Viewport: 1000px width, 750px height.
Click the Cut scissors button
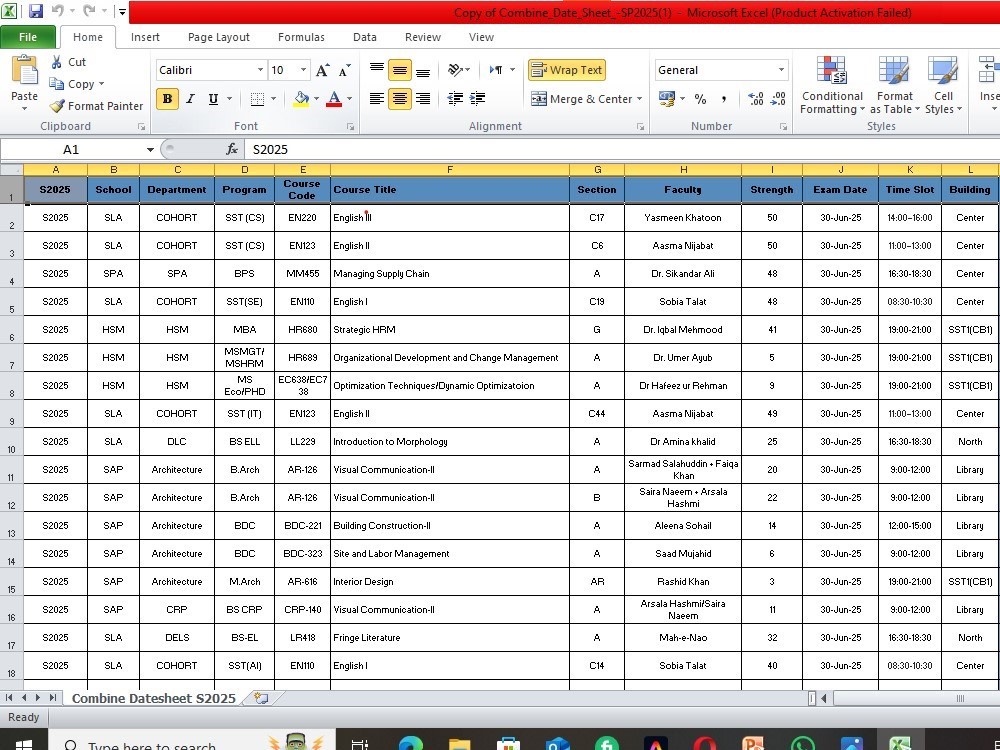tap(68, 62)
